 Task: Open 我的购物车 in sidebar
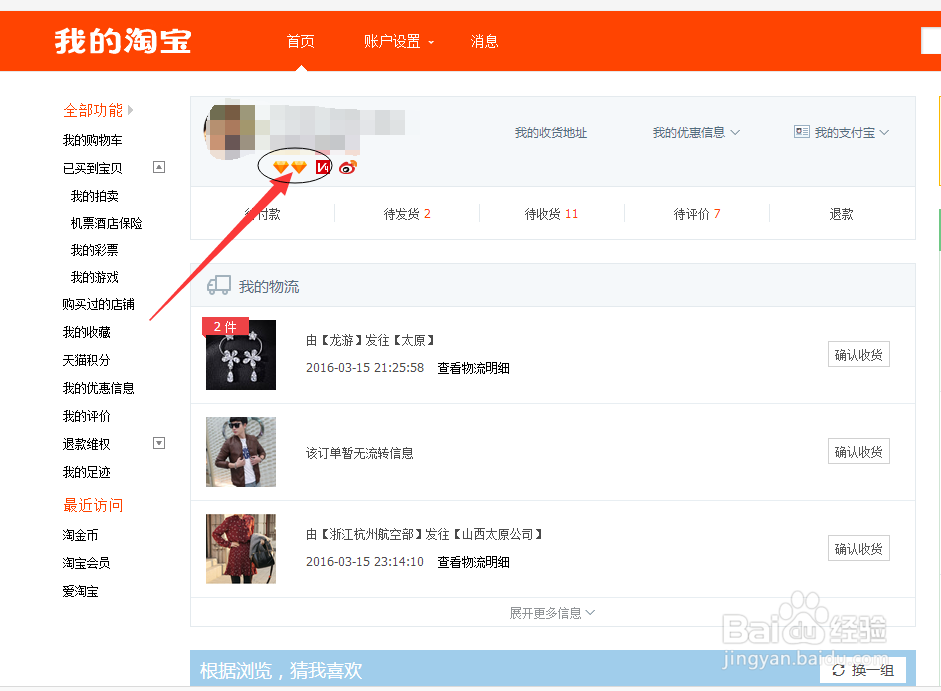tap(92, 140)
